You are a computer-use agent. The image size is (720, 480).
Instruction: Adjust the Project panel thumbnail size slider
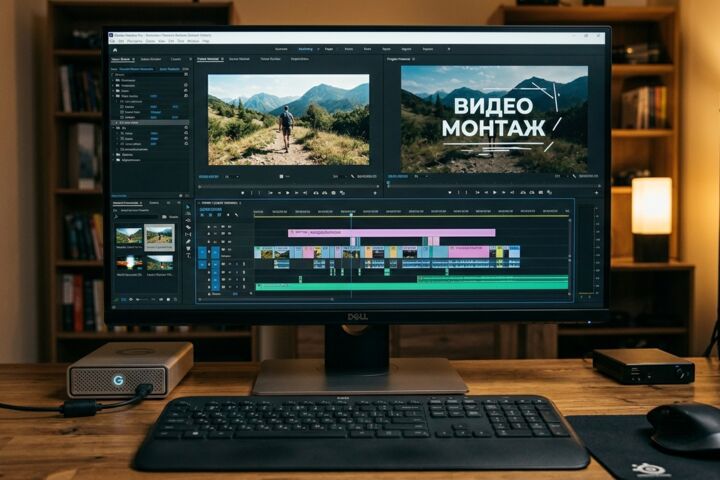coord(142,299)
